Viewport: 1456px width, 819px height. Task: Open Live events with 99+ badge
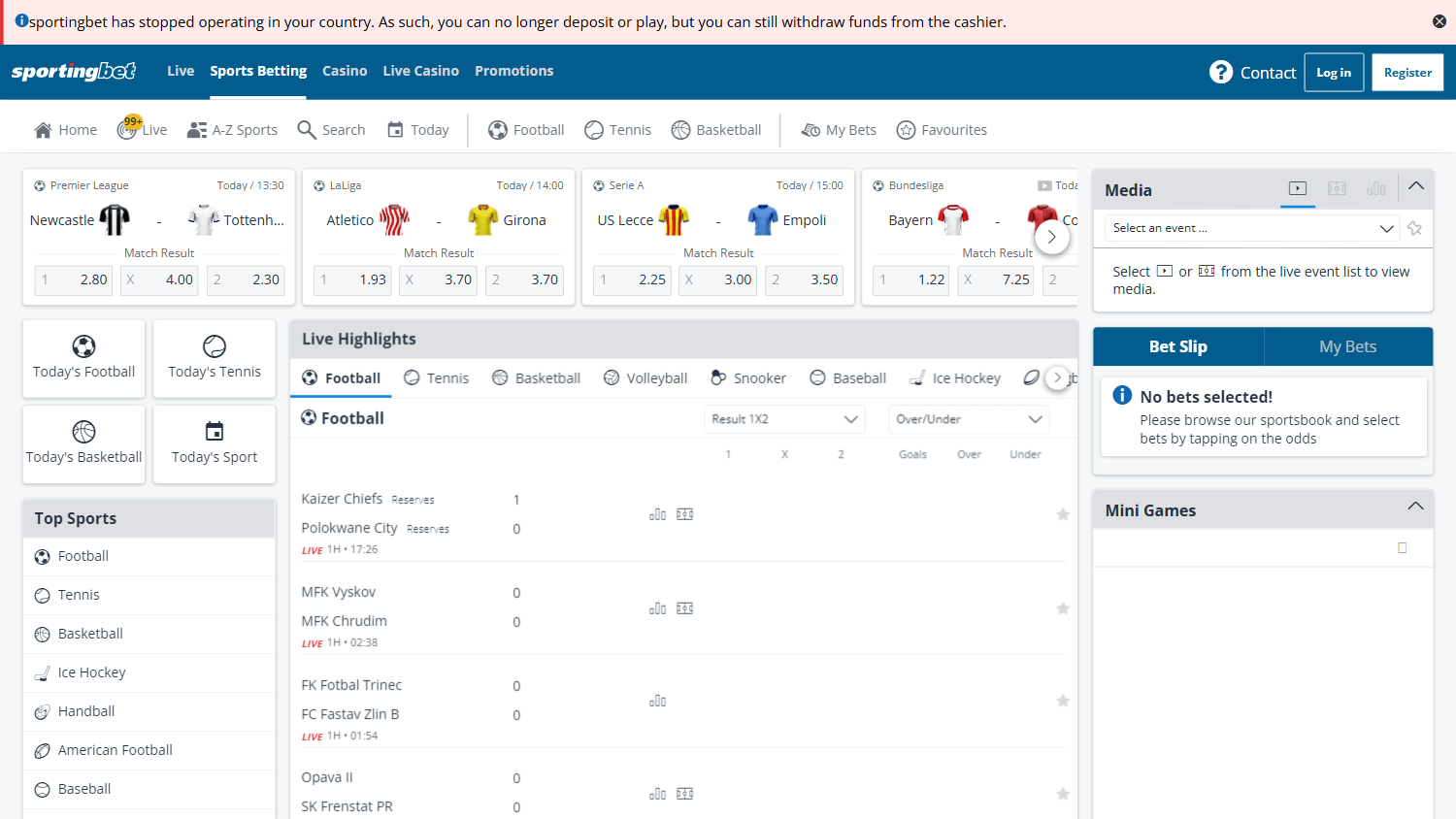coord(143,129)
